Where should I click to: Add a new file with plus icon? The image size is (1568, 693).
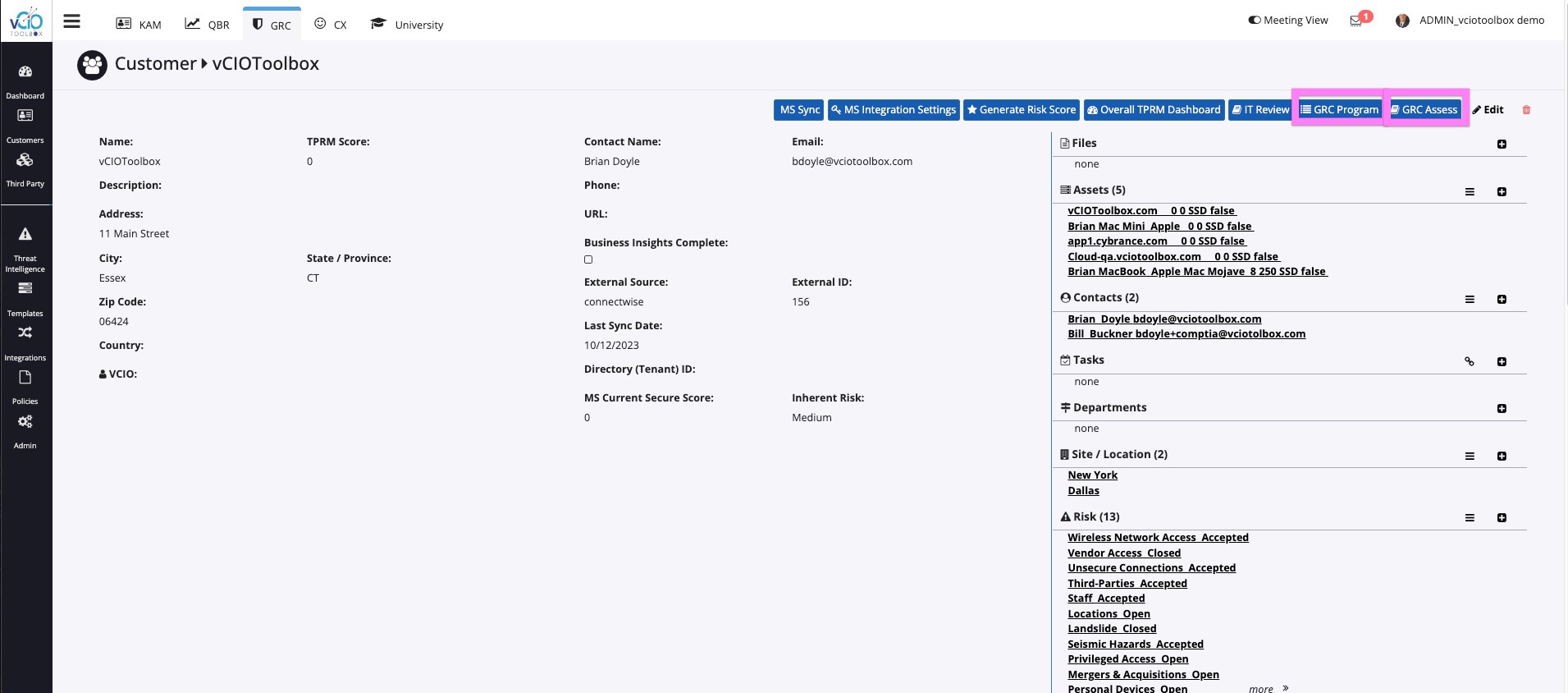[x=1502, y=145]
